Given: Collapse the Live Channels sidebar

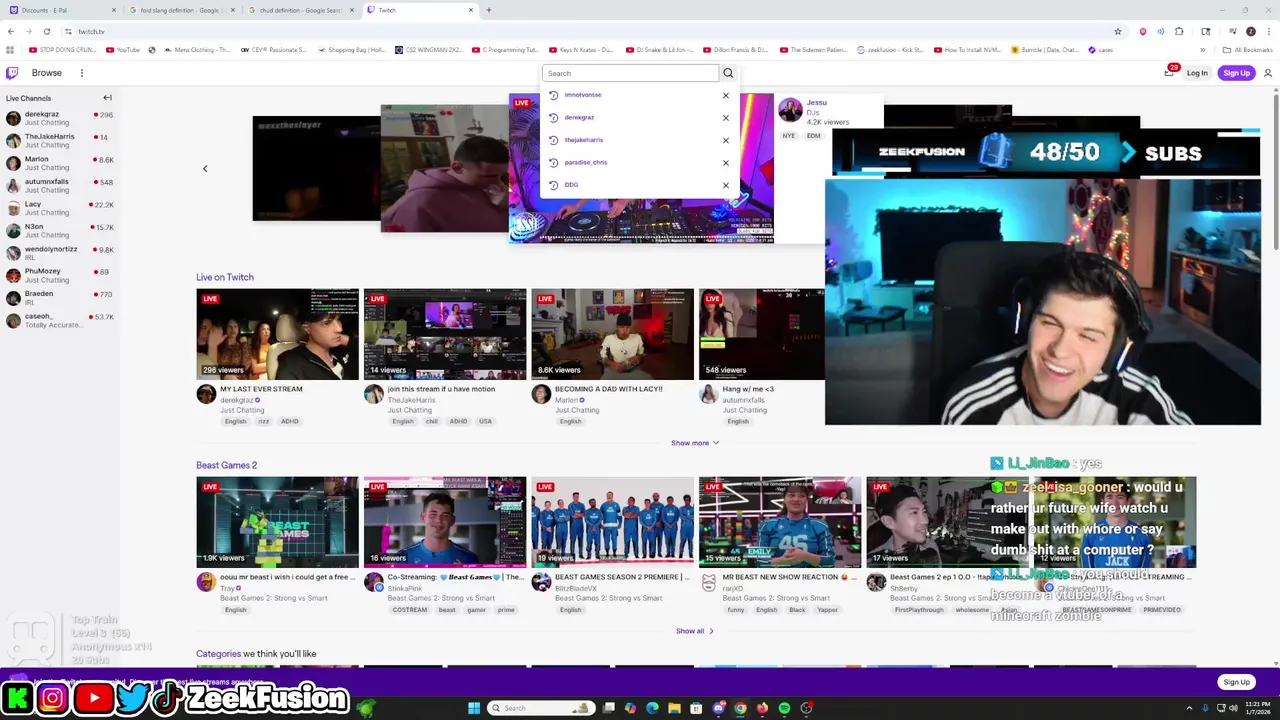Looking at the screenshot, I should click(107, 98).
